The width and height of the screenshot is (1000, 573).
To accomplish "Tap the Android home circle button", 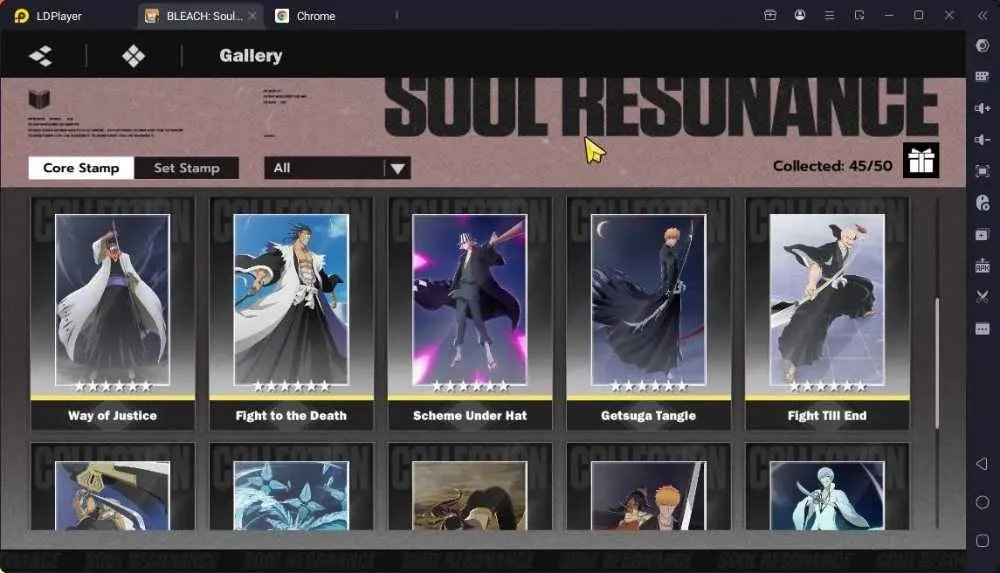I will [x=982, y=502].
